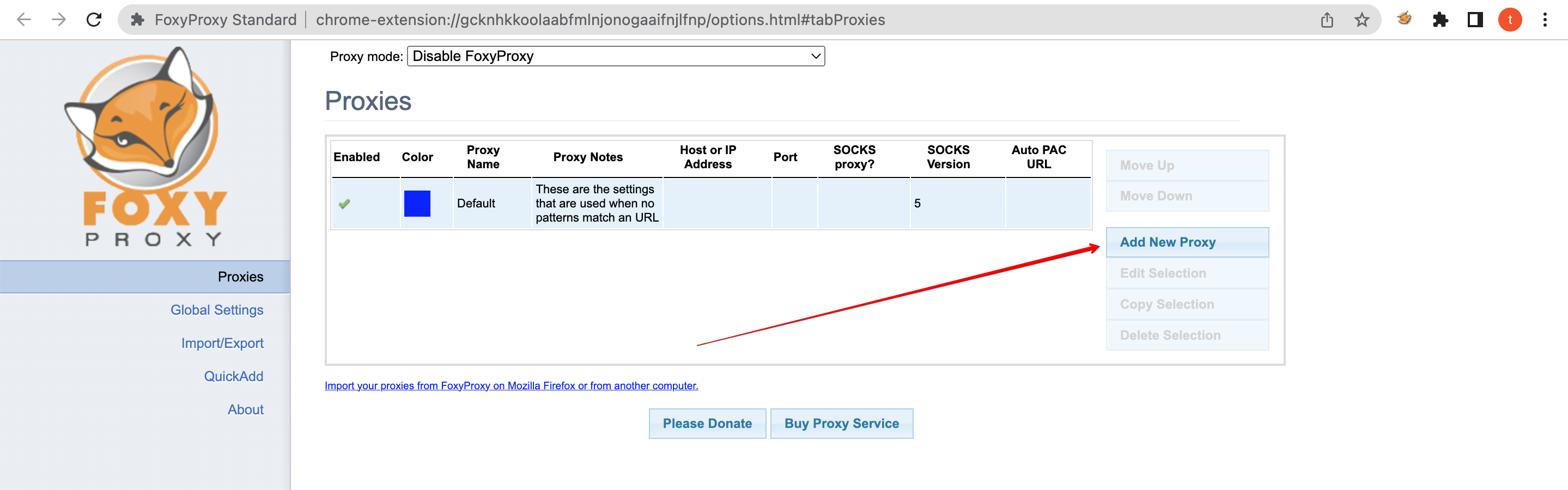The image size is (1568, 490).
Task: Toggle the green Enabled checkmark for Default
Action: click(x=344, y=204)
